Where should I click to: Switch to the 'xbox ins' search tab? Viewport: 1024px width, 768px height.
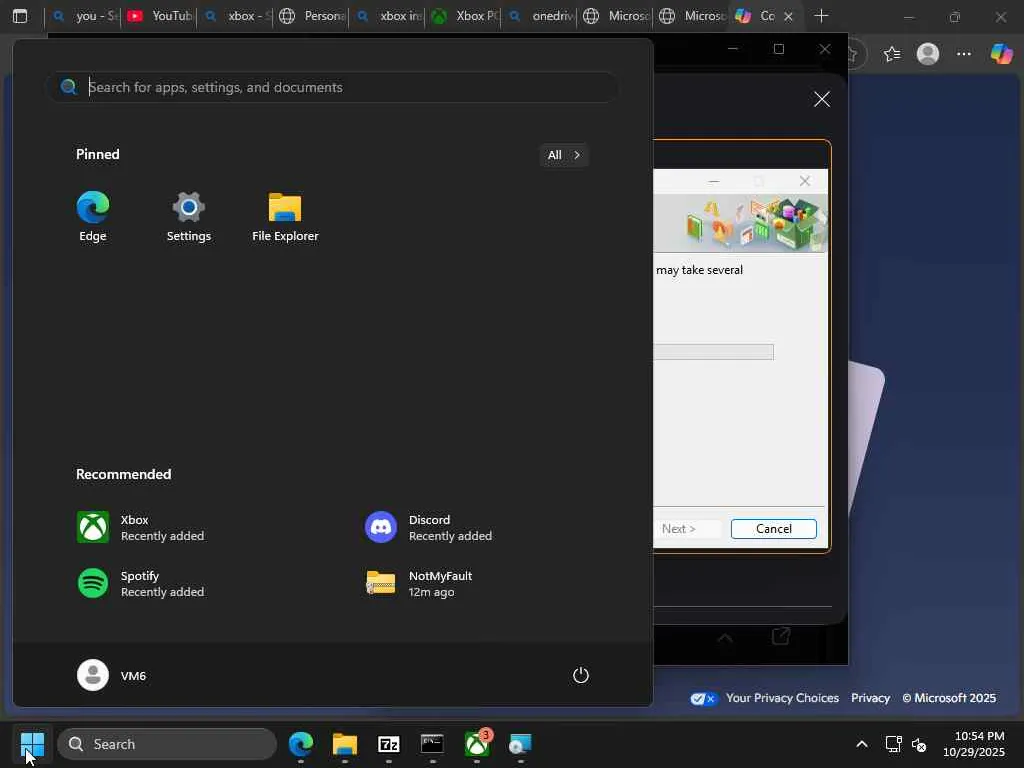389,16
